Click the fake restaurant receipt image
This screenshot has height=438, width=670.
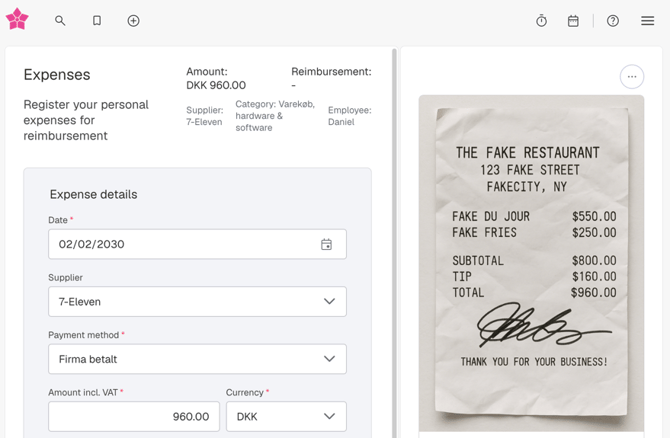531,262
